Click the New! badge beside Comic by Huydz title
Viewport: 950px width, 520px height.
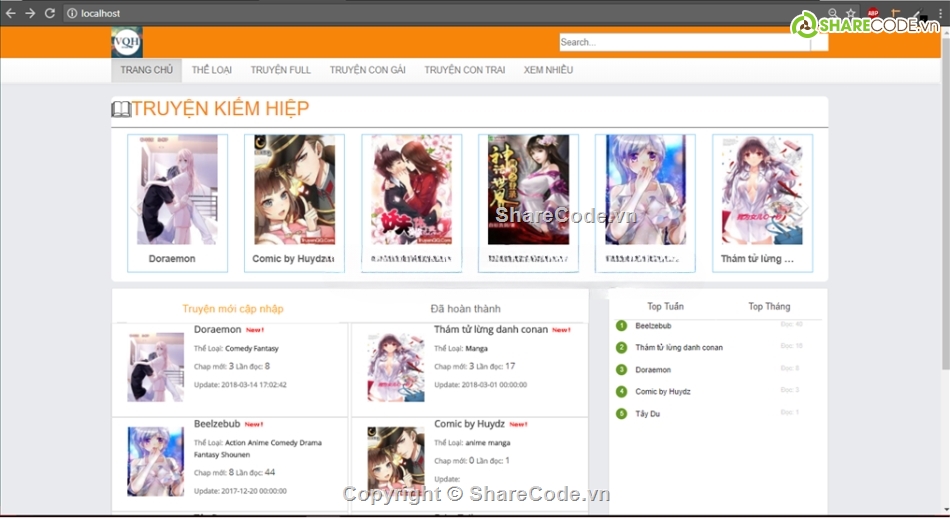pyautogui.click(x=518, y=425)
